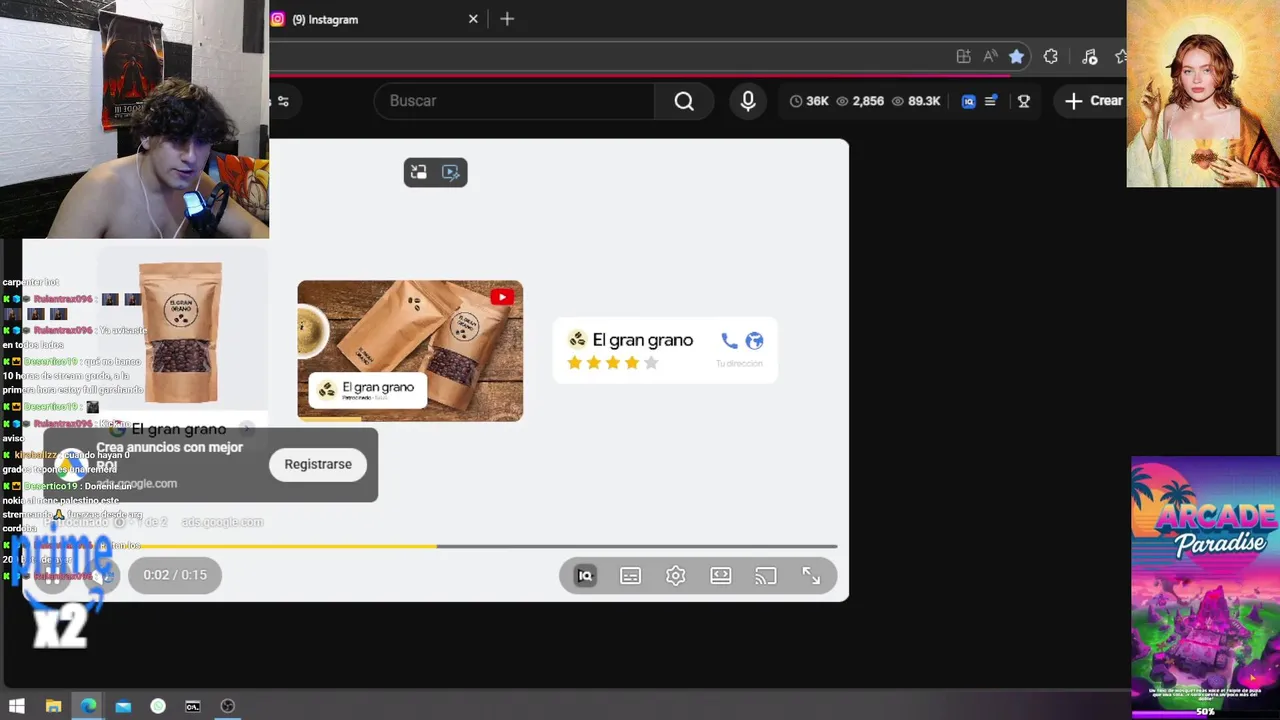Image resolution: width=1280 pixels, height=720 pixels.
Task: Open the Windows Start menu
Action: tap(17, 706)
